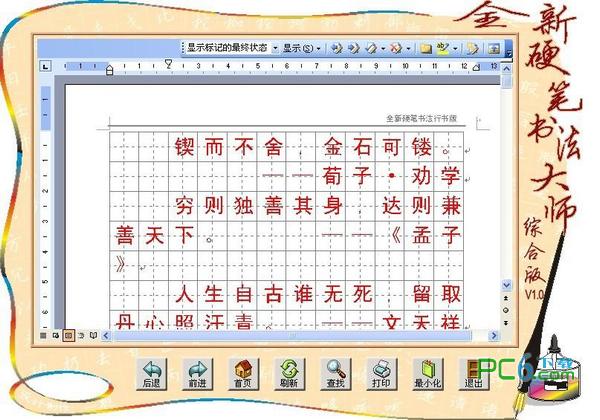Click the character 锲 in first row
The height and width of the screenshot is (420, 600).
pos(184,147)
